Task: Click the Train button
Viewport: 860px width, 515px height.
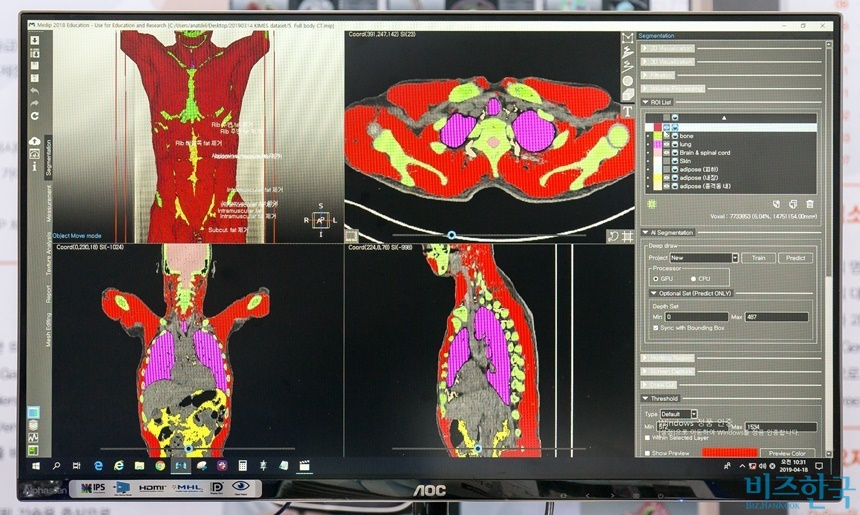Action: (759, 257)
